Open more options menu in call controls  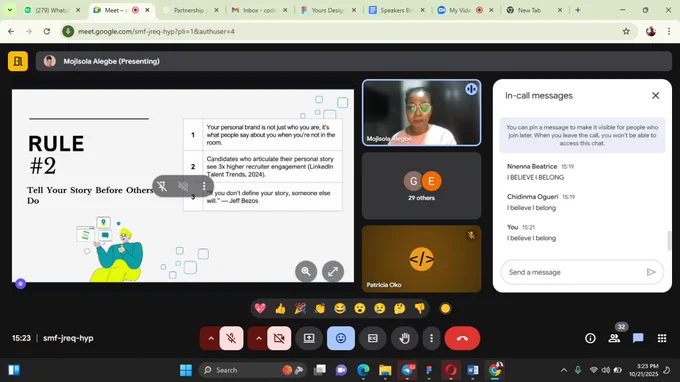431,338
